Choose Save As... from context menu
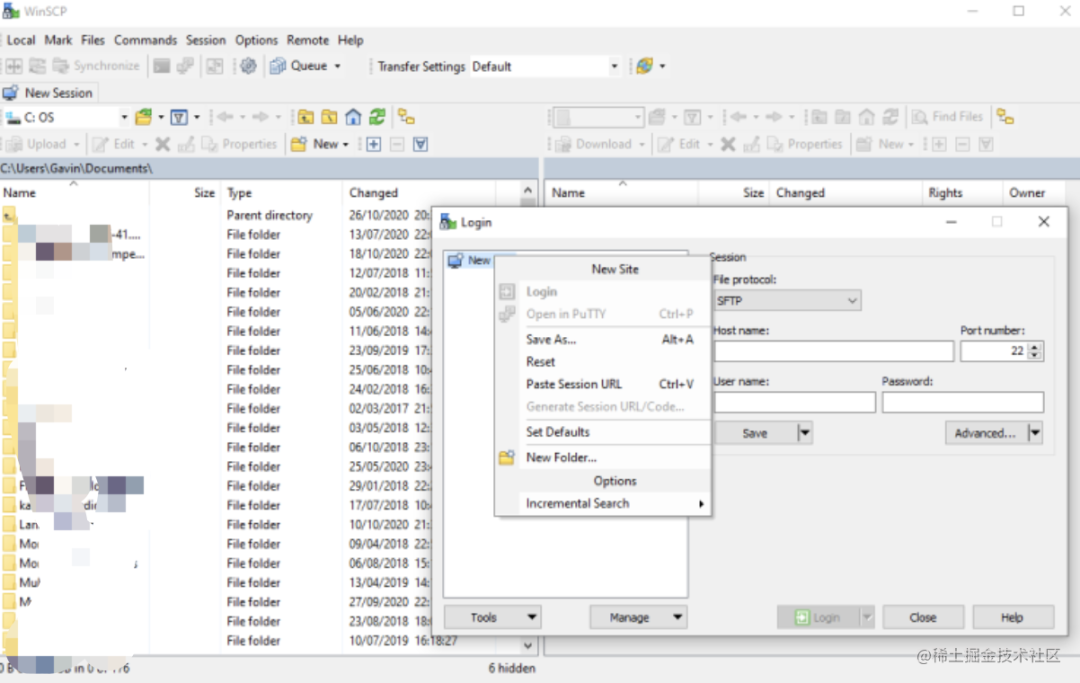 551,339
